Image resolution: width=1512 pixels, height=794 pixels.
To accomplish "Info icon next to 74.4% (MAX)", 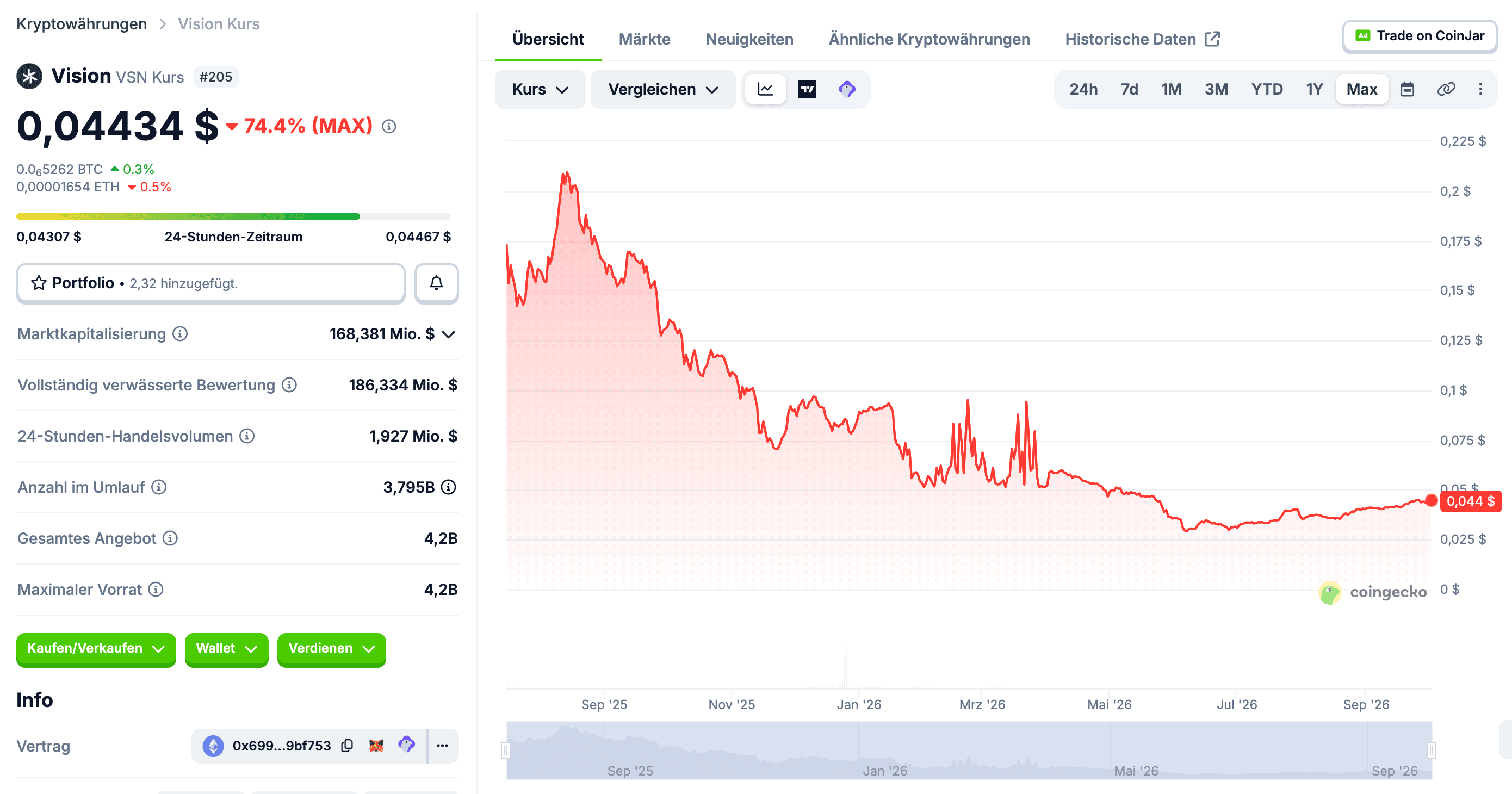I will [x=389, y=126].
